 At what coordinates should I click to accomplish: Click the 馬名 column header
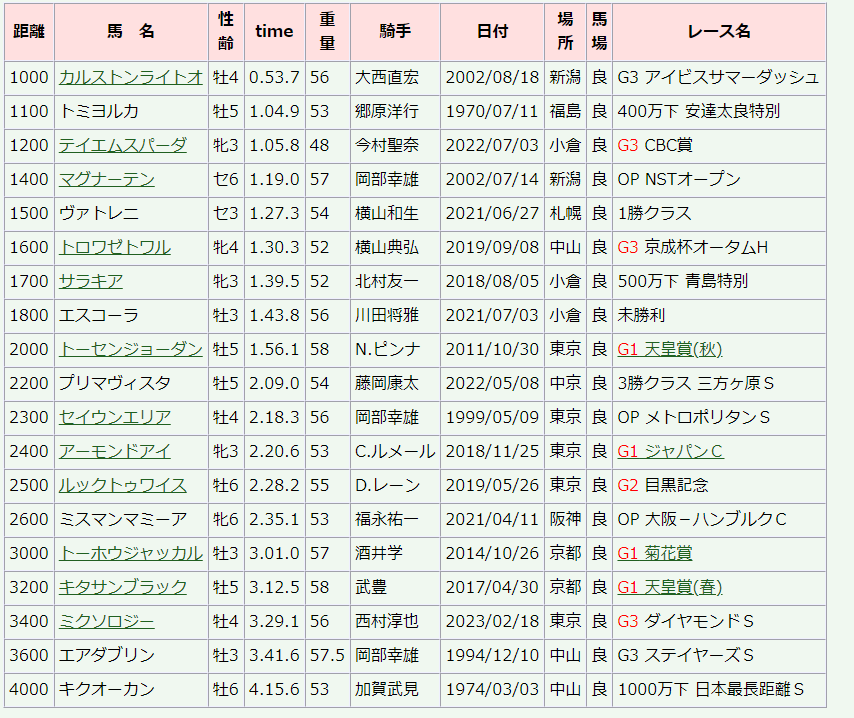131,32
